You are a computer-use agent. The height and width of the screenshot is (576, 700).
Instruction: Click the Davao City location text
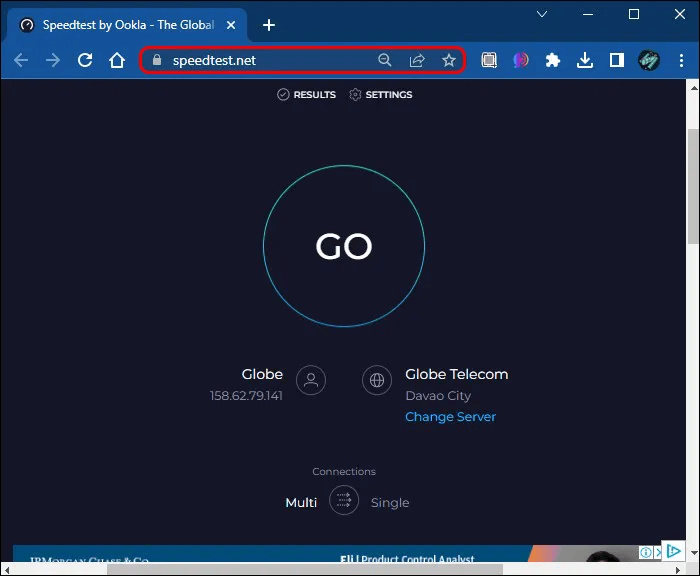pyautogui.click(x=438, y=396)
